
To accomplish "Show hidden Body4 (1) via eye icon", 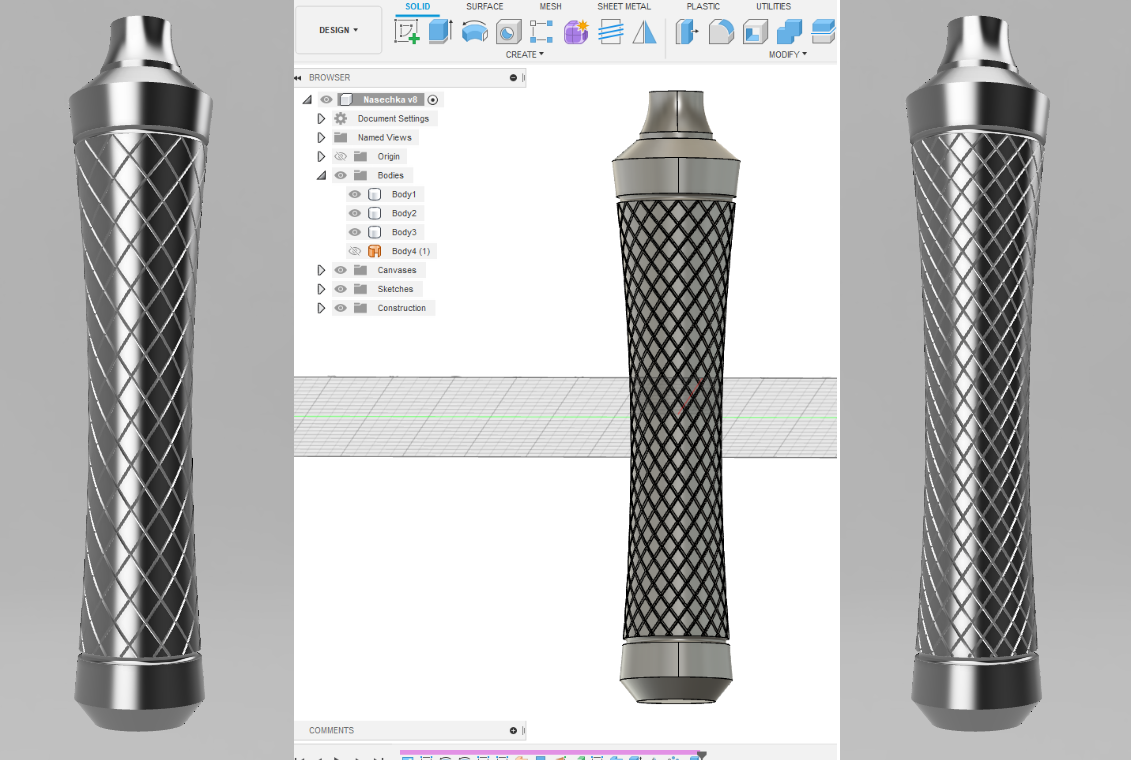I will click(x=354, y=251).
